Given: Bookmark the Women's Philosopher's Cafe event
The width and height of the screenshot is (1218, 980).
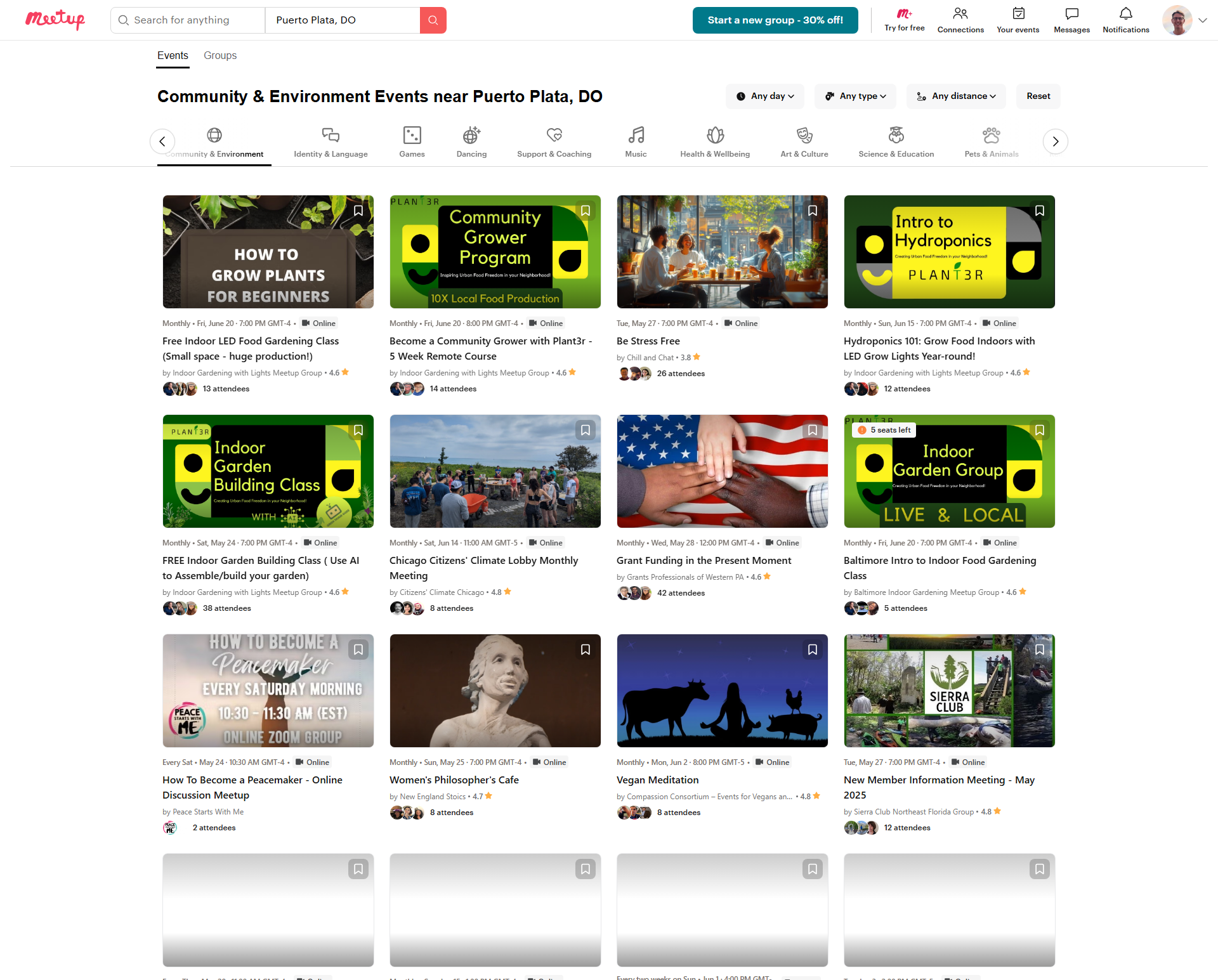Looking at the screenshot, I should (x=586, y=650).
